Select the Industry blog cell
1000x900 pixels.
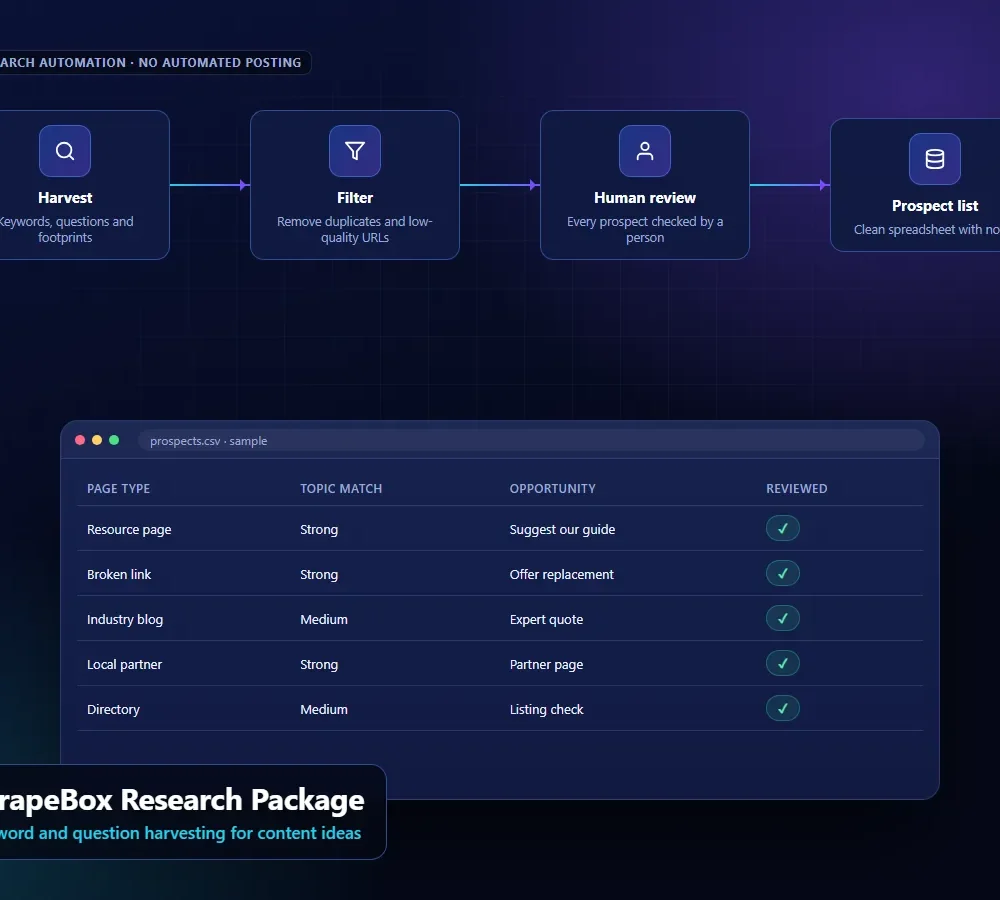click(x=125, y=619)
